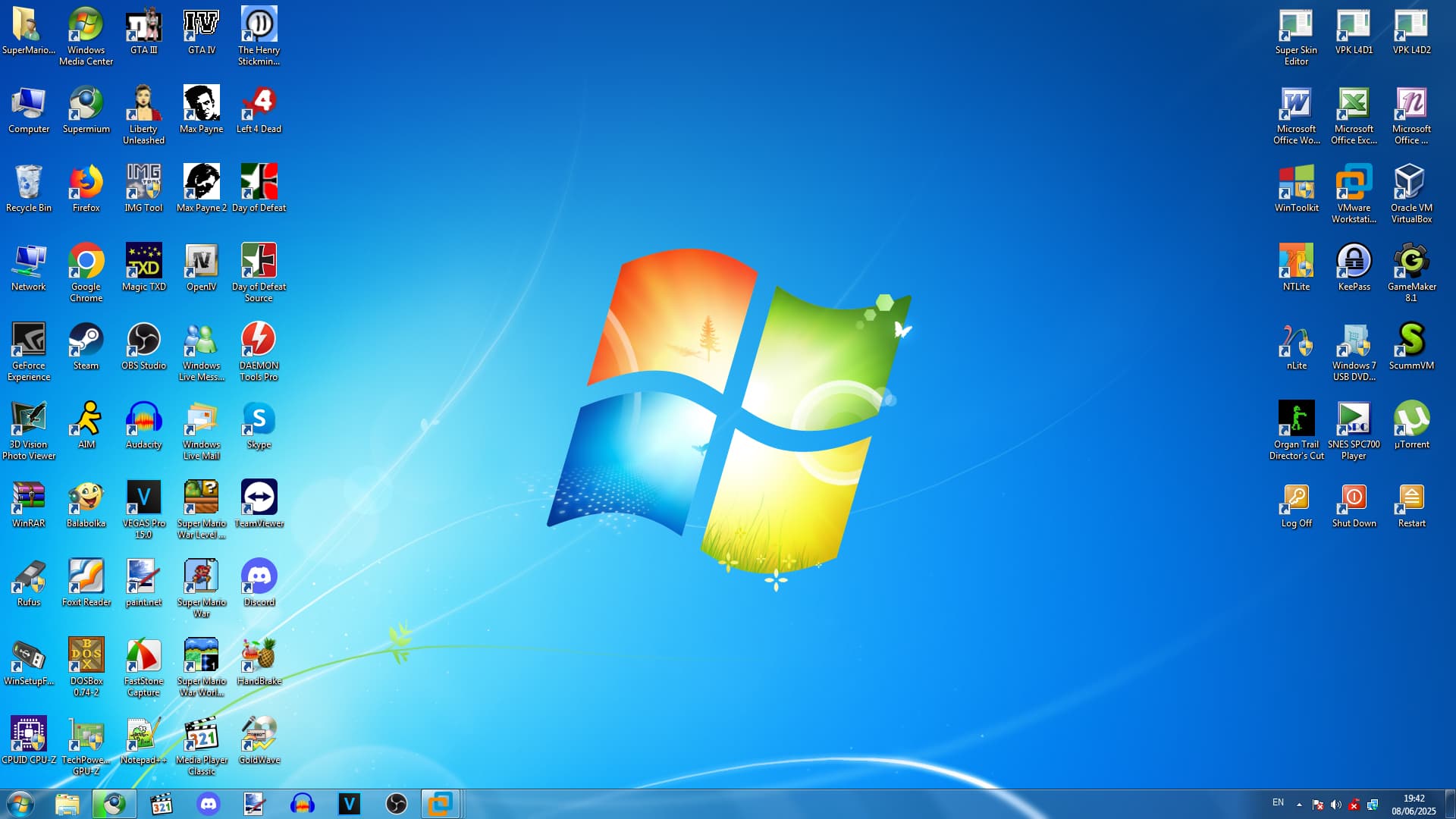This screenshot has height=819, width=1456.
Task: Click the Notepad++ desktop shortcut
Action: click(143, 734)
